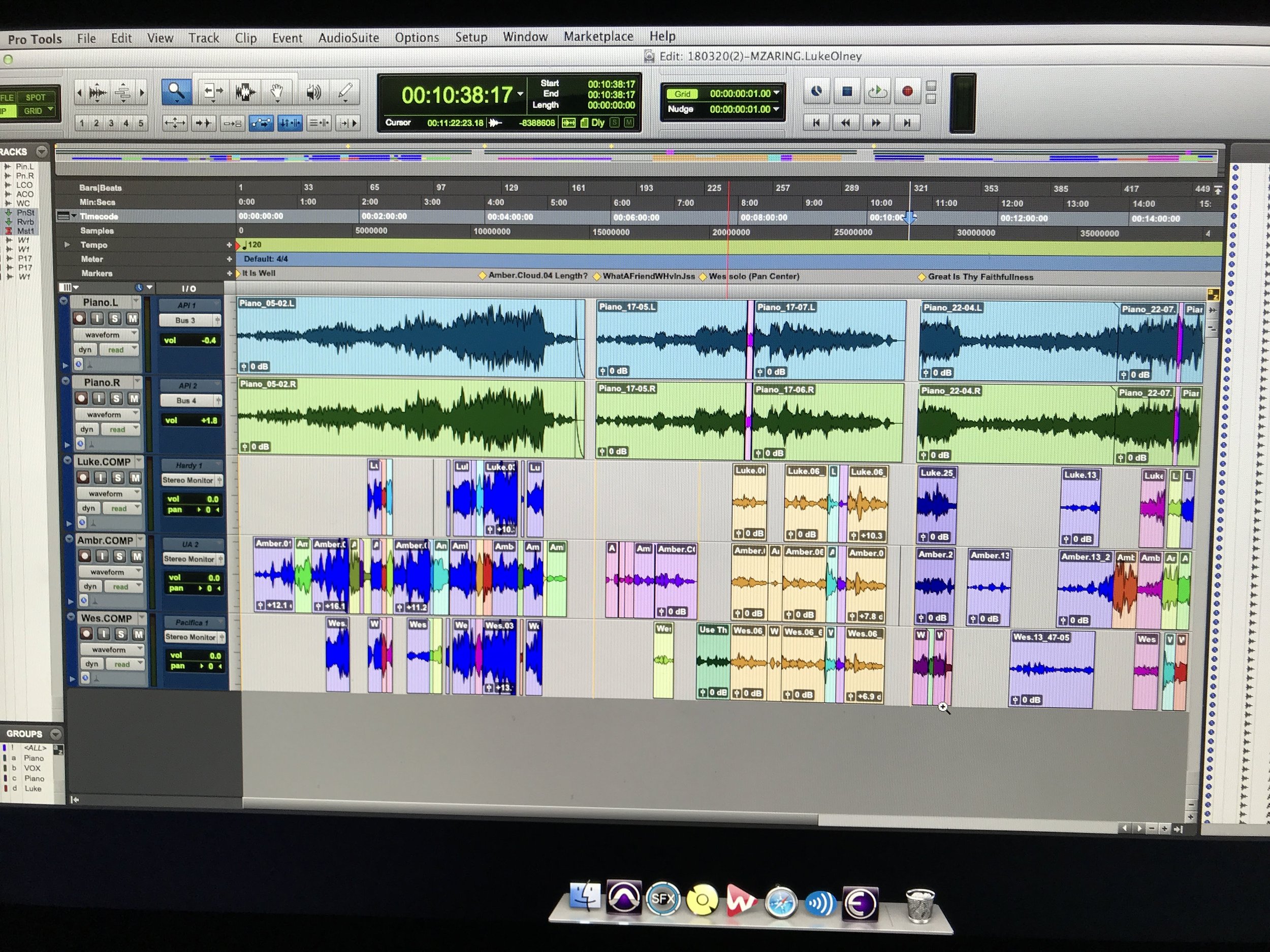Select the Selector waveform tool

[246, 92]
